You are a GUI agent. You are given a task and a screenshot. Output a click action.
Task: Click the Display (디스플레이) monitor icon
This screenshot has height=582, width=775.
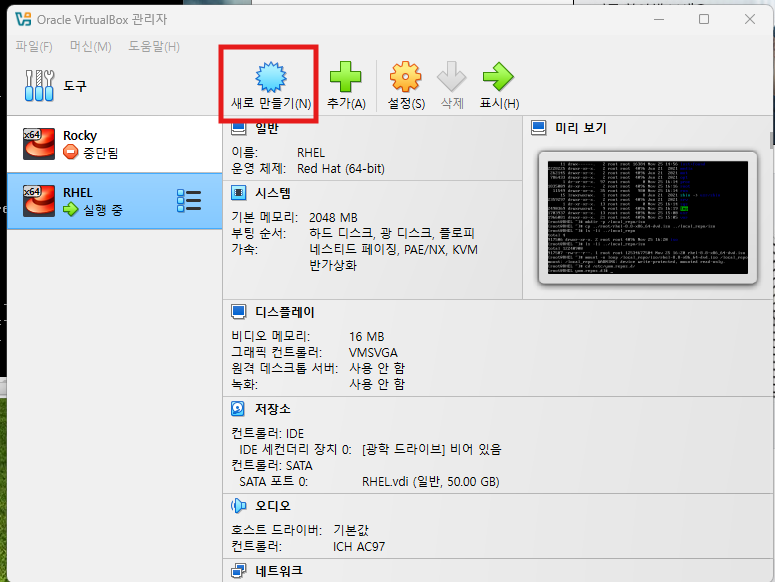pos(239,312)
